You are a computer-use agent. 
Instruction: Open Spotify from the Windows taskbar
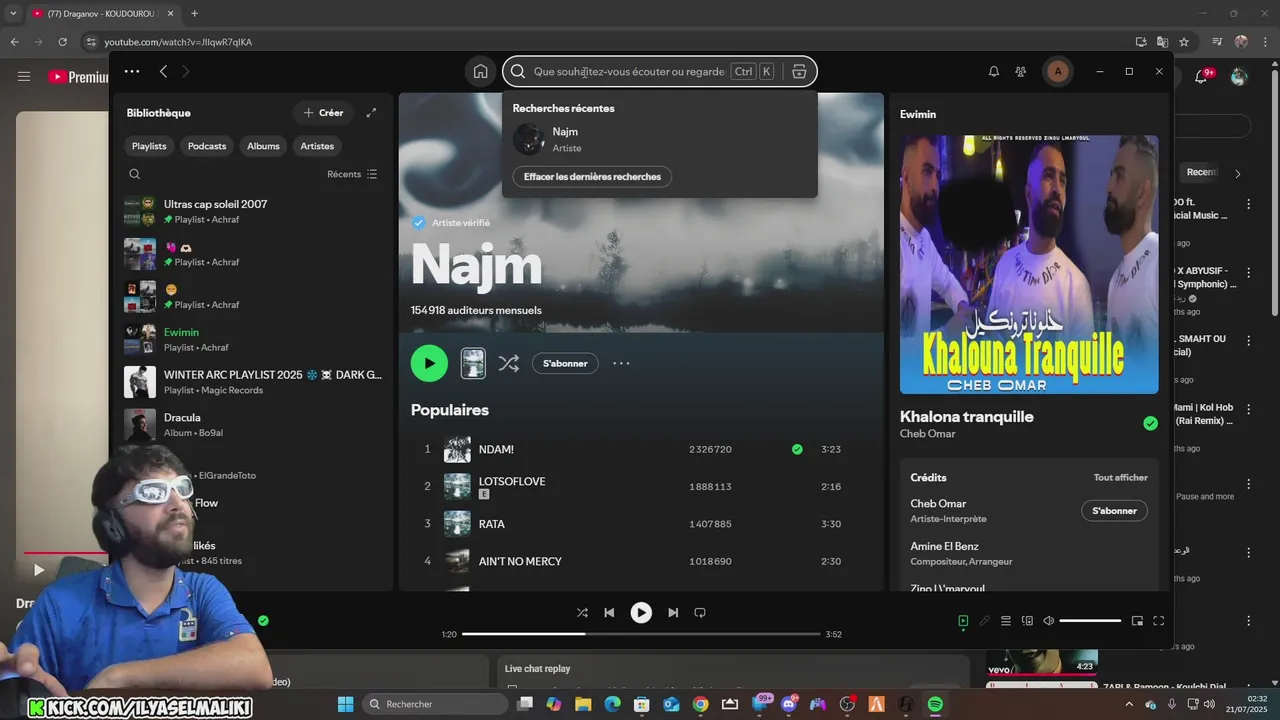(x=935, y=704)
